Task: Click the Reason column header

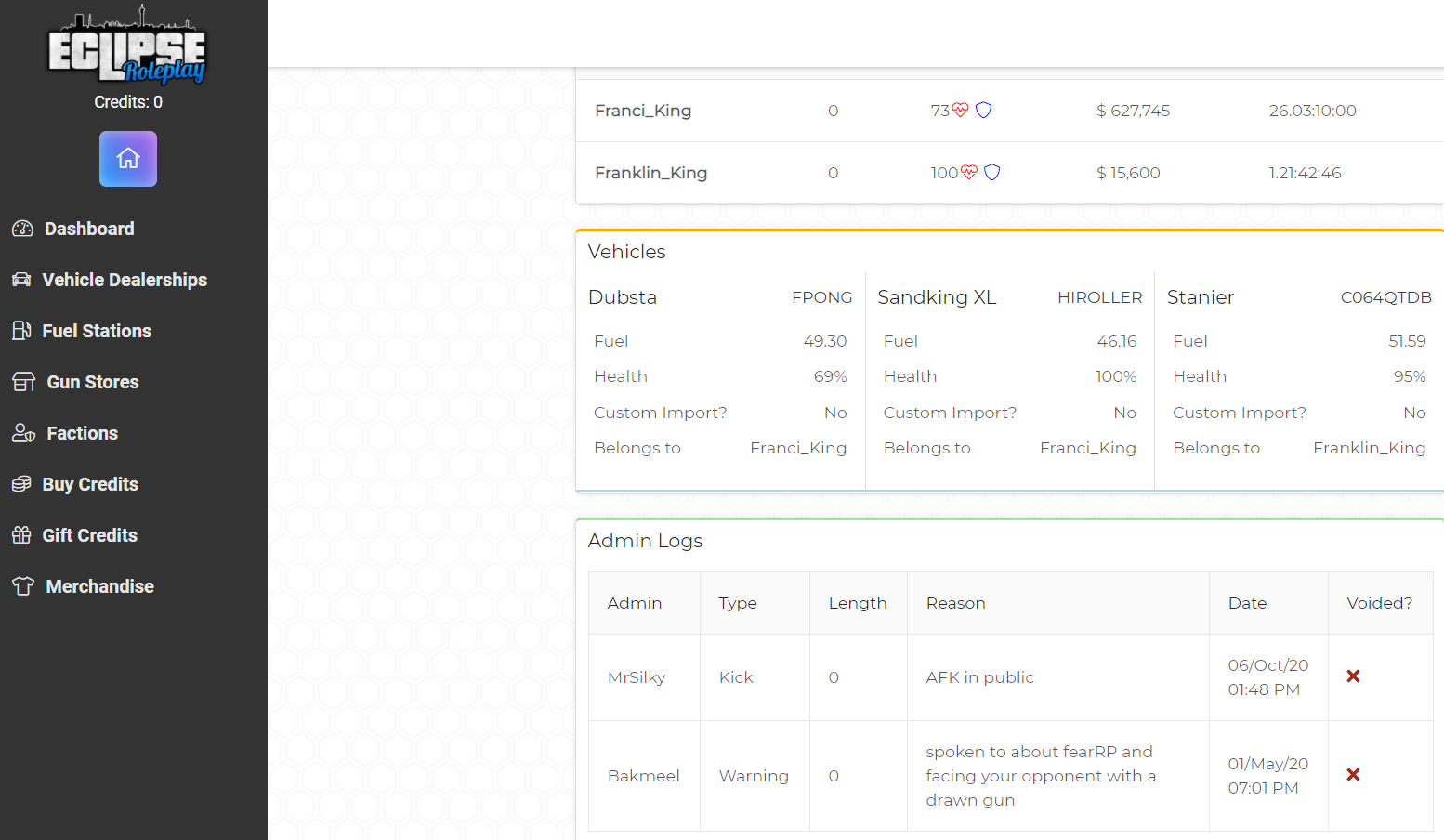Action: [x=955, y=603]
